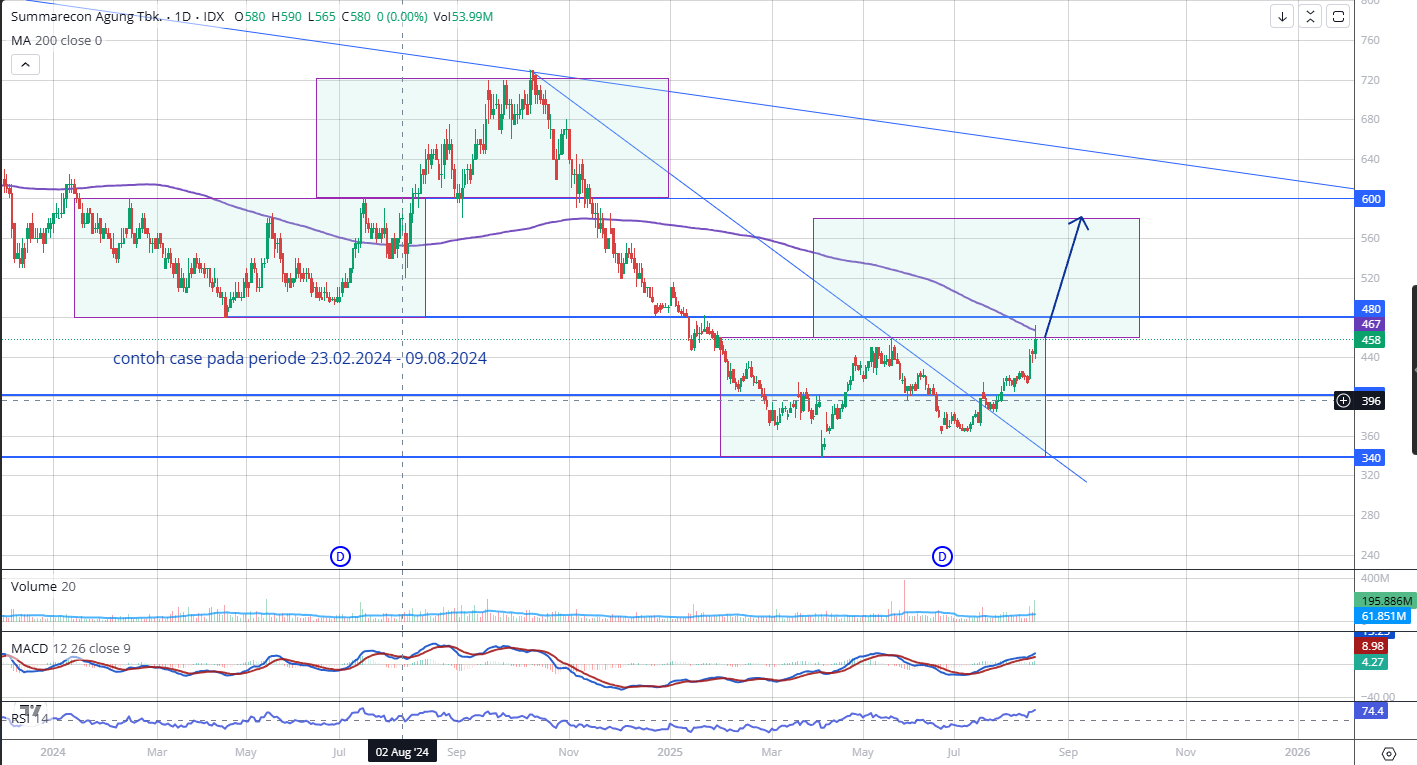Select the MA 200 close indicator legend
The image size is (1417, 765).
(56, 41)
